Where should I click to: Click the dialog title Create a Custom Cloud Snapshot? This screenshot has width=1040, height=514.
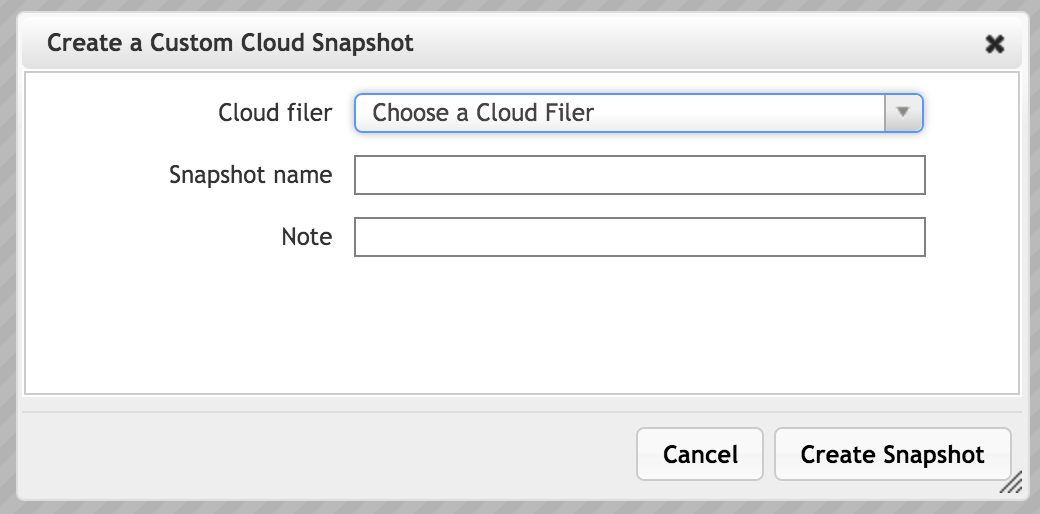click(x=230, y=43)
